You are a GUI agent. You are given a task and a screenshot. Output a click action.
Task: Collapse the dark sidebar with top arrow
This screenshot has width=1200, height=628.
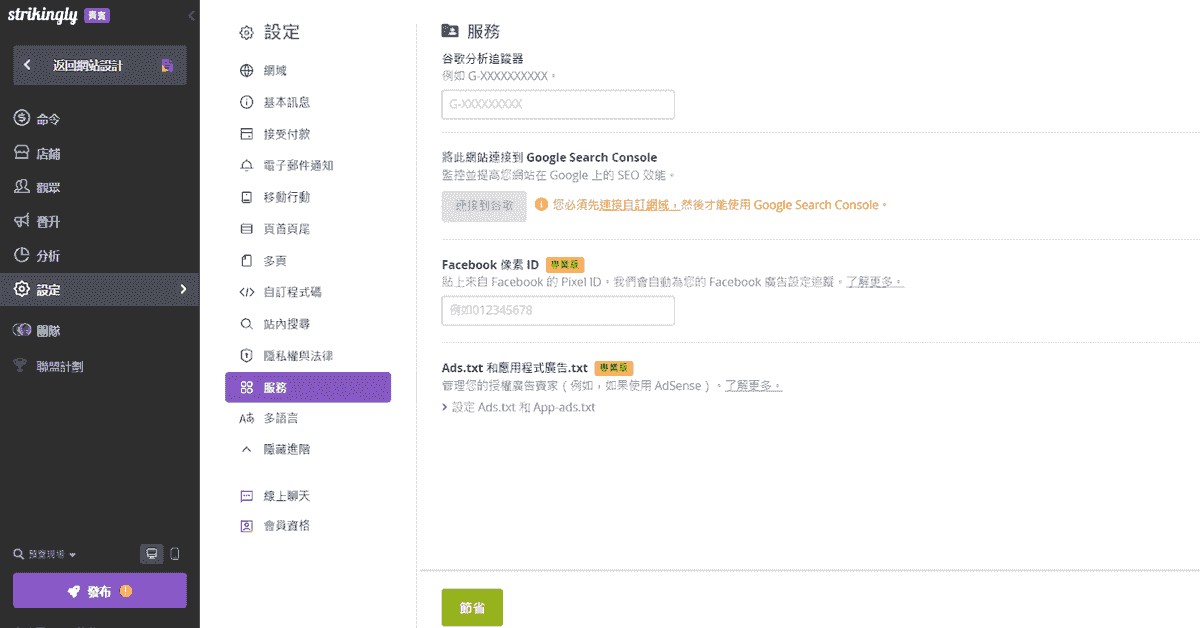[191, 16]
